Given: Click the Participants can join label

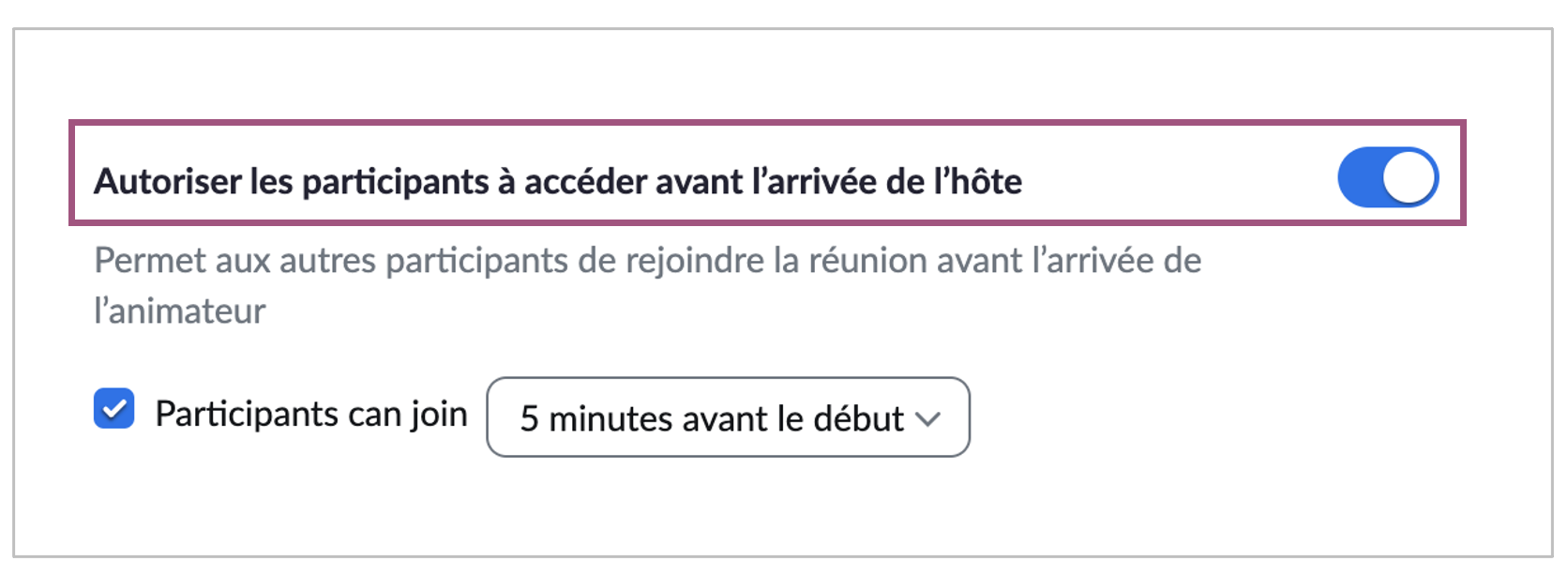Looking at the screenshot, I should pos(310,414).
